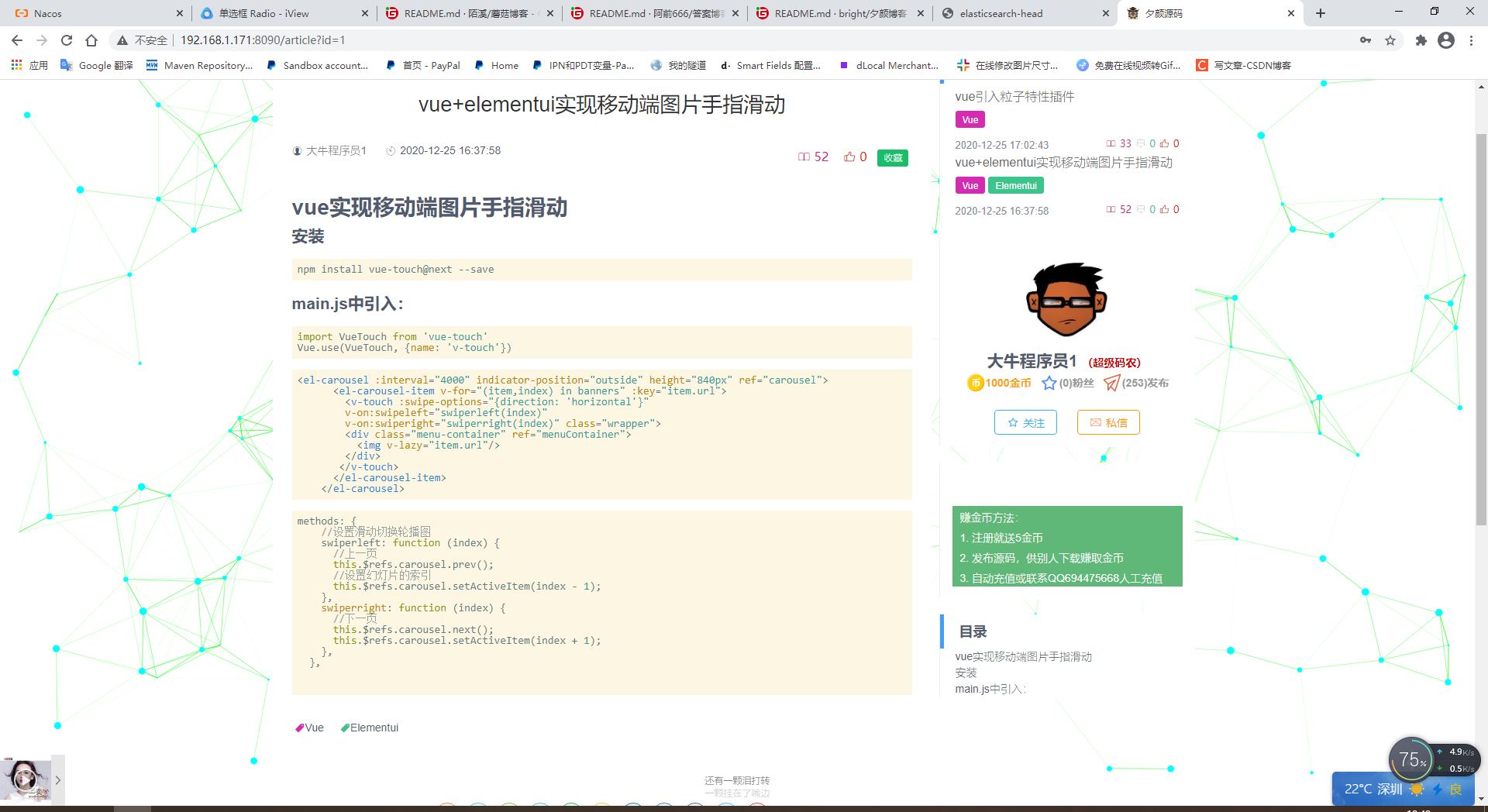Viewport: 1488px width, 812px height.
Task: Open the Sandbox account bookmark
Action: pyautogui.click(x=318, y=65)
